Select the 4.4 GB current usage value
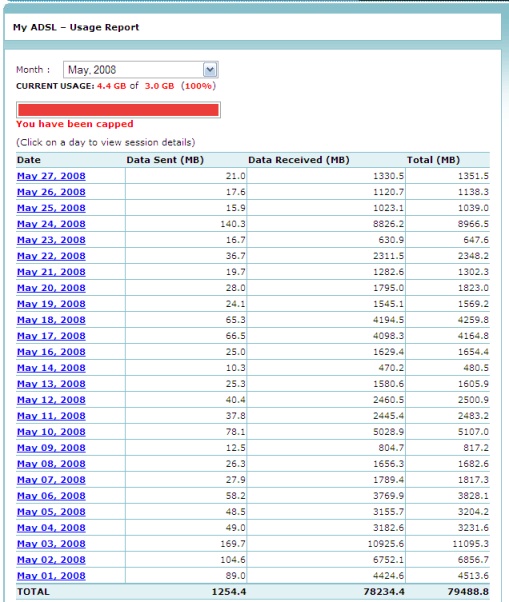509x602 pixels. tap(111, 86)
